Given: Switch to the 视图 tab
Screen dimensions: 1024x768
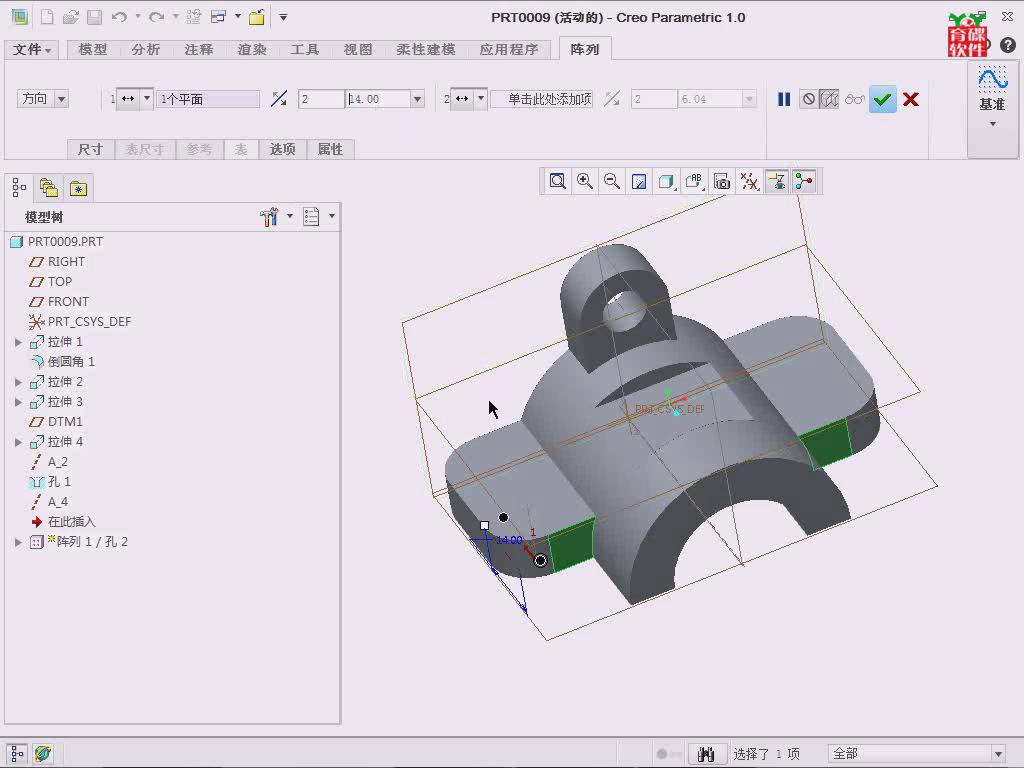Looking at the screenshot, I should [x=358, y=50].
